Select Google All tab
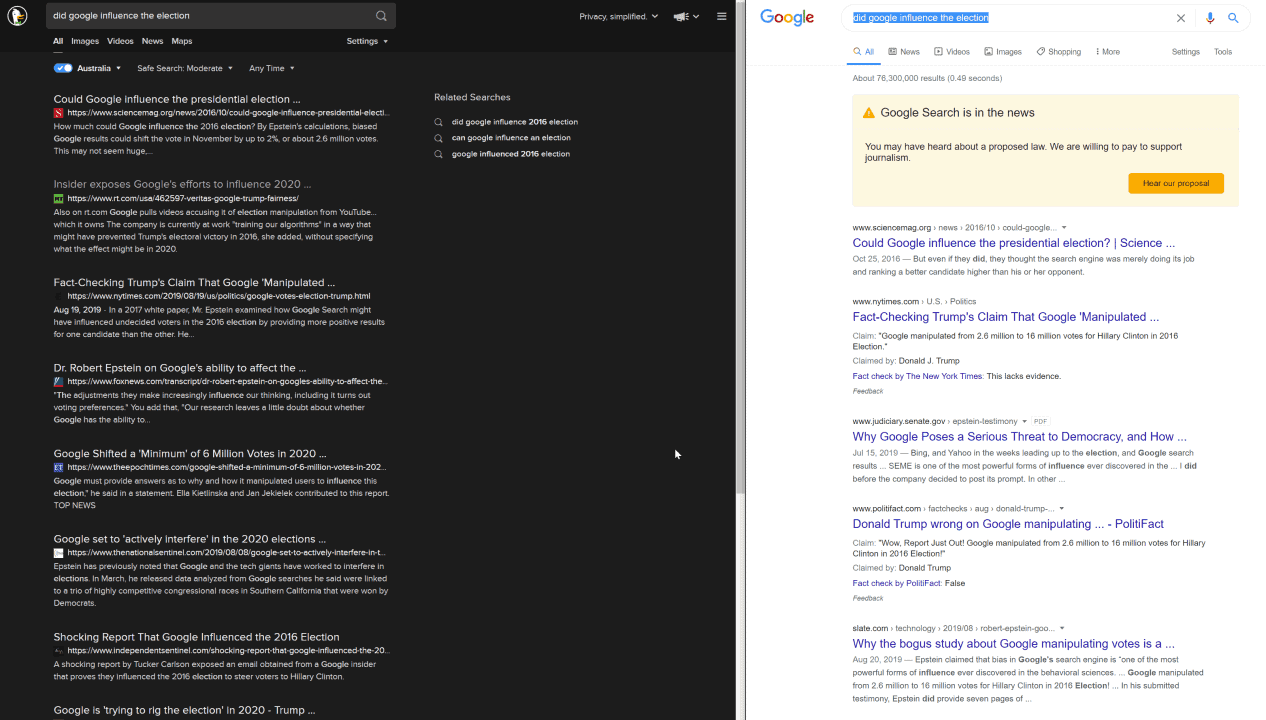The image size is (1266, 720). (863, 52)
